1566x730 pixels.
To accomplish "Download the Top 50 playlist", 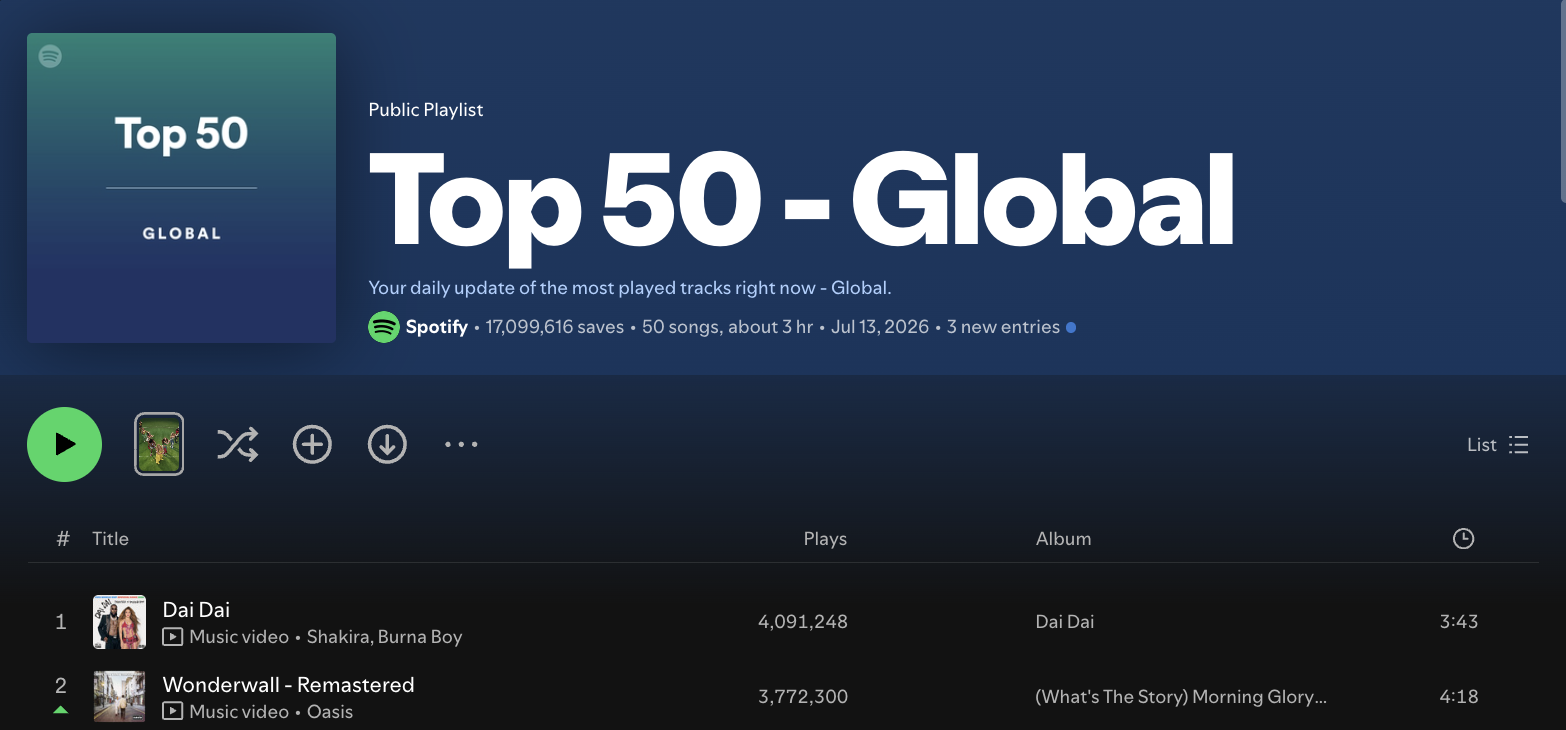I will (x=387, y=444).
